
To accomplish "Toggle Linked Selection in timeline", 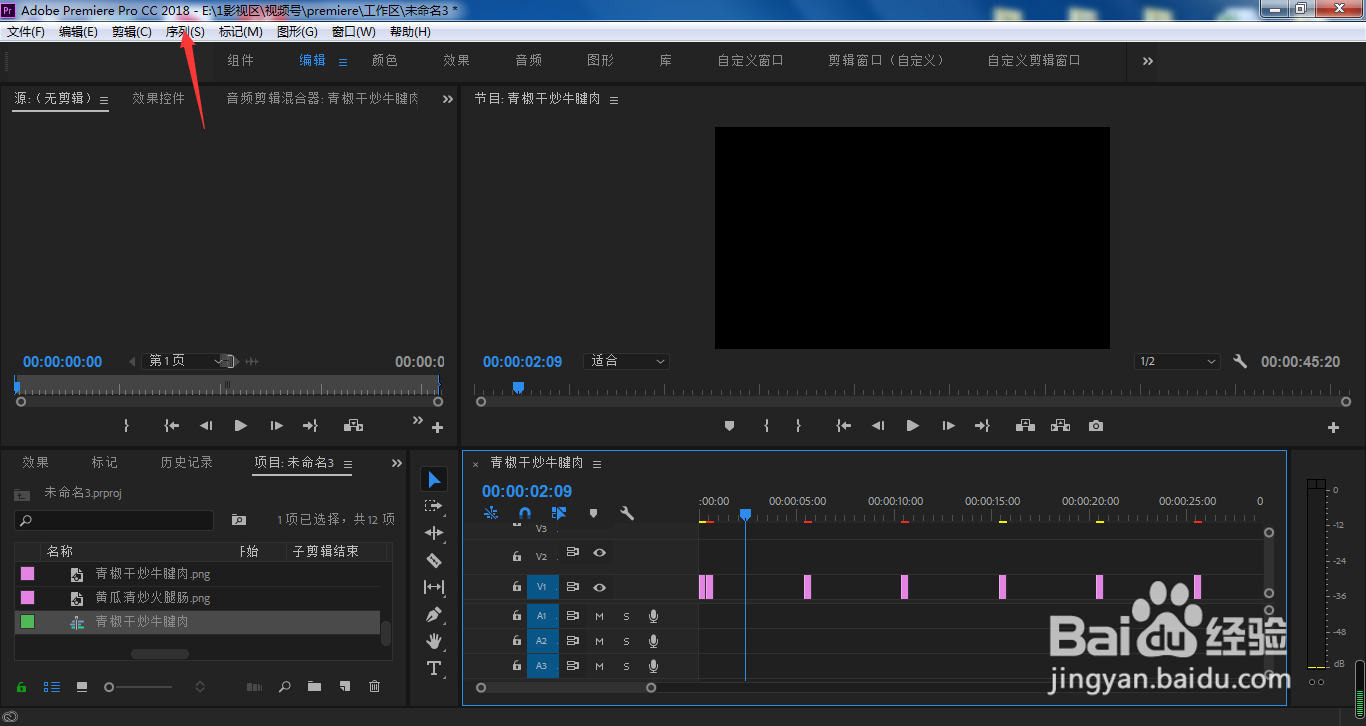I will (x=559, y=513).
